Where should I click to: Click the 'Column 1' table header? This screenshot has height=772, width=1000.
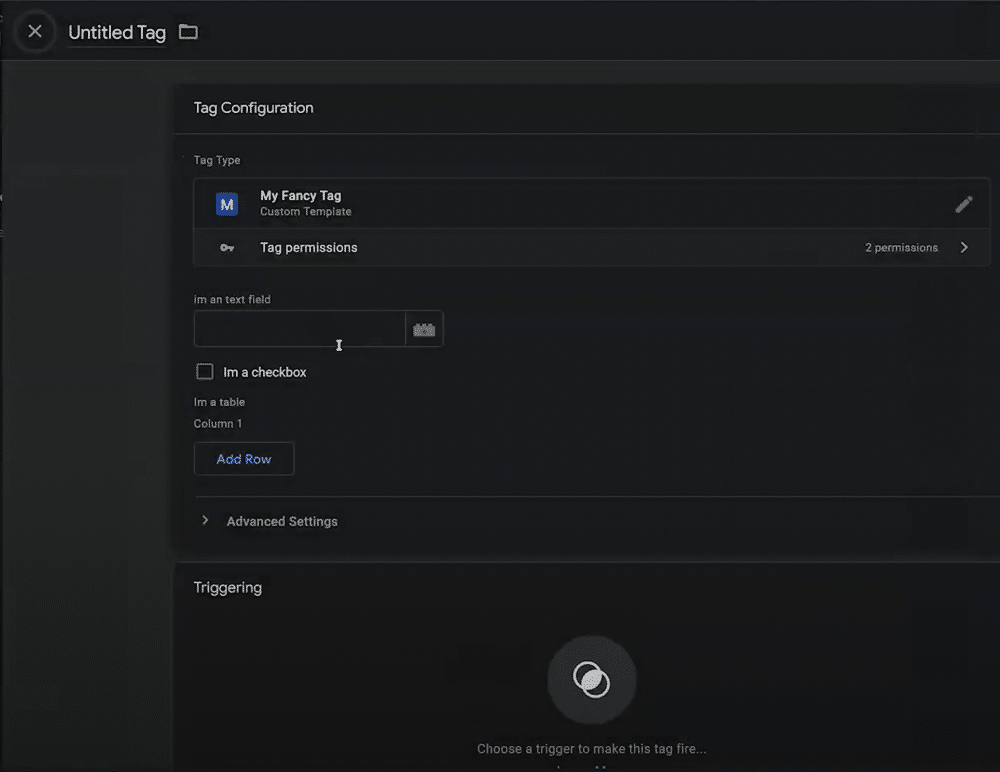(218, 424)
